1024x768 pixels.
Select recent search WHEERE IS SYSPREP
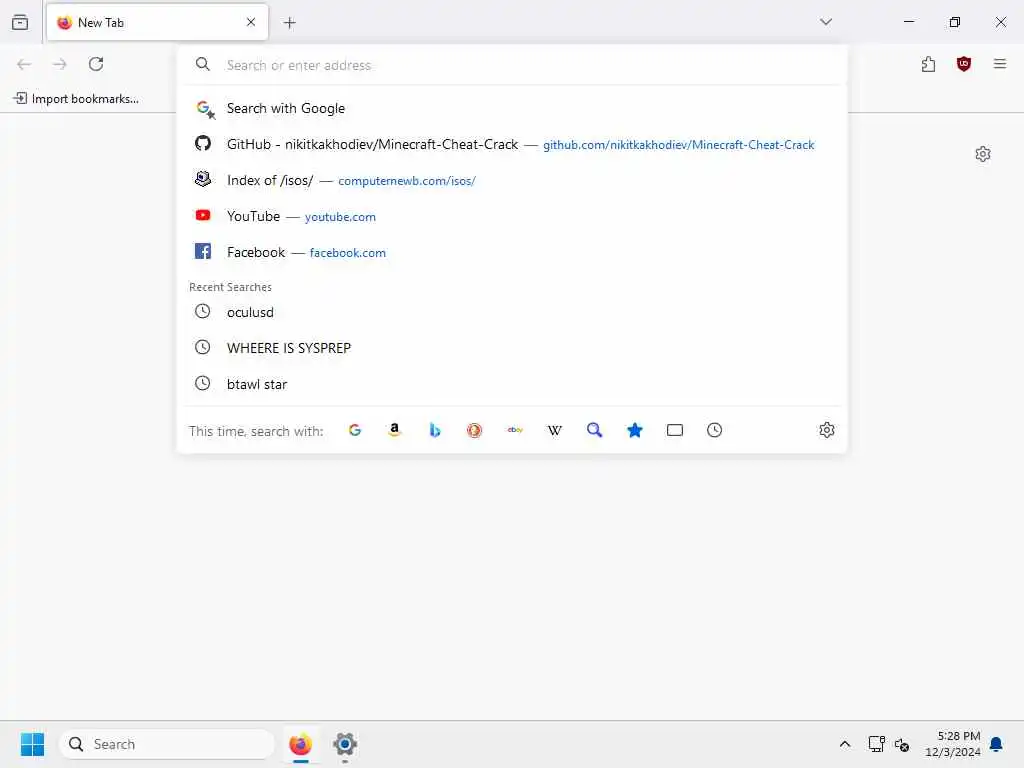[511, 348]
